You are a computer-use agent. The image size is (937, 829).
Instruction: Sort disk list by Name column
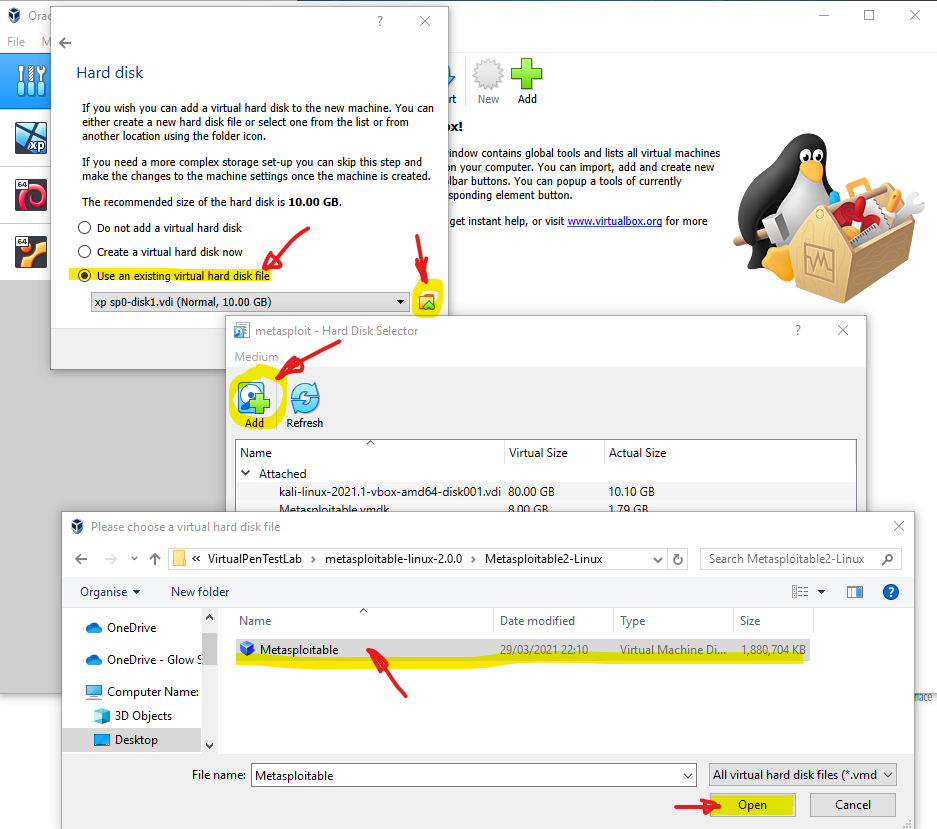(370, 453)
